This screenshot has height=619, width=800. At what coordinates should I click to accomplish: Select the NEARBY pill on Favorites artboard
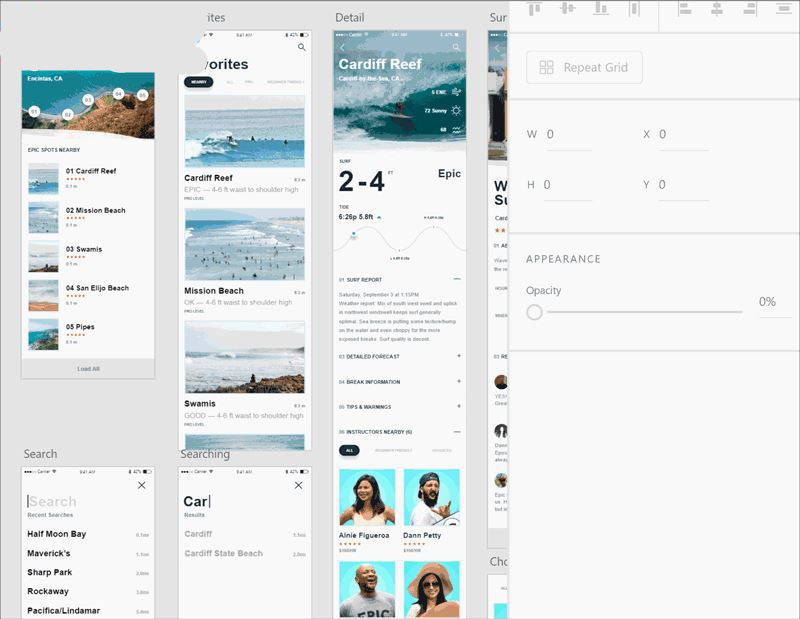point(198,82)
